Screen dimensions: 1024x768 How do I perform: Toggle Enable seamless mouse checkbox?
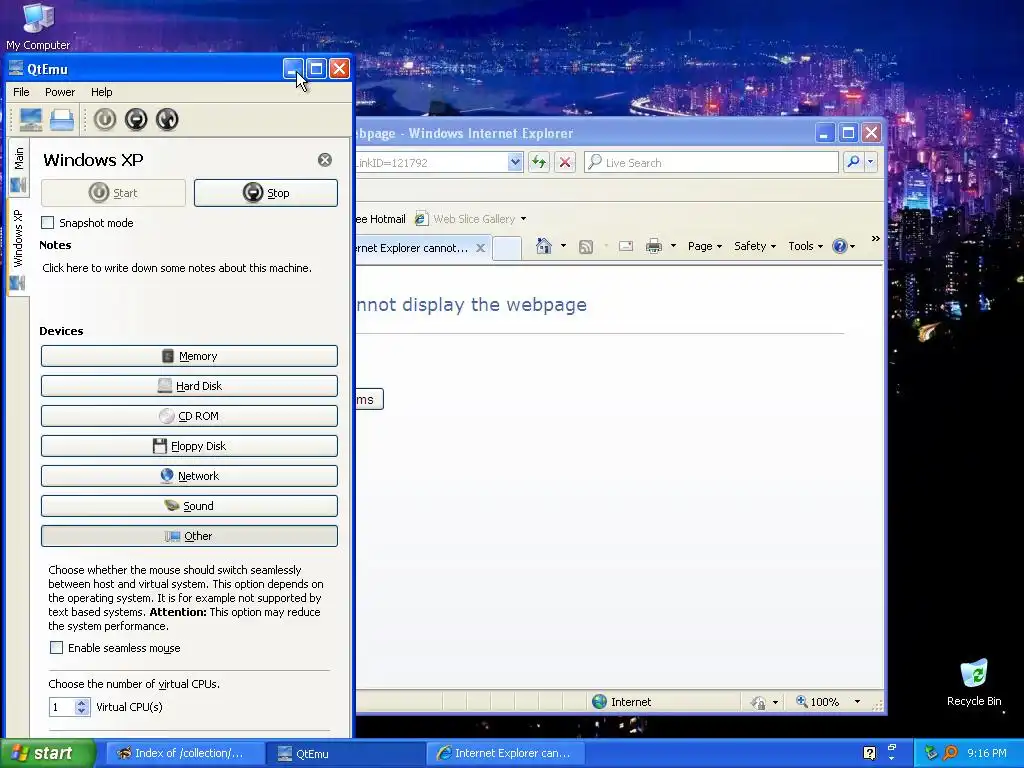point(57,648)
